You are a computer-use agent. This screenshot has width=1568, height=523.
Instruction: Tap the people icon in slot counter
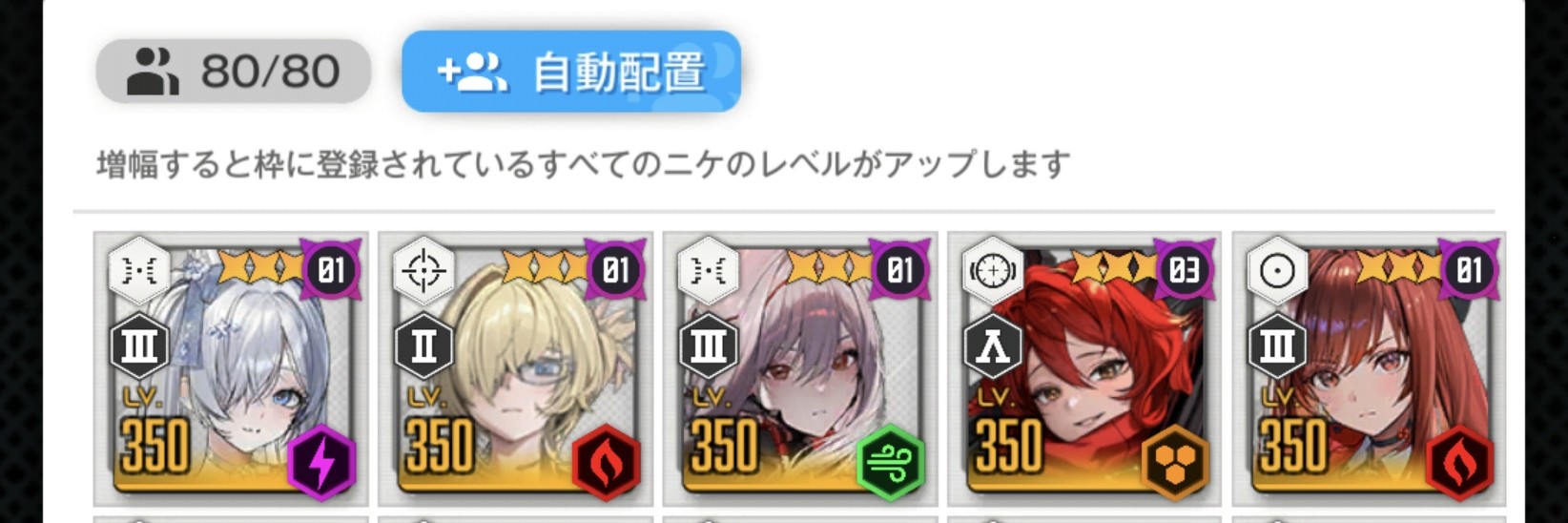pyautogui.click(x=153, y=73)
